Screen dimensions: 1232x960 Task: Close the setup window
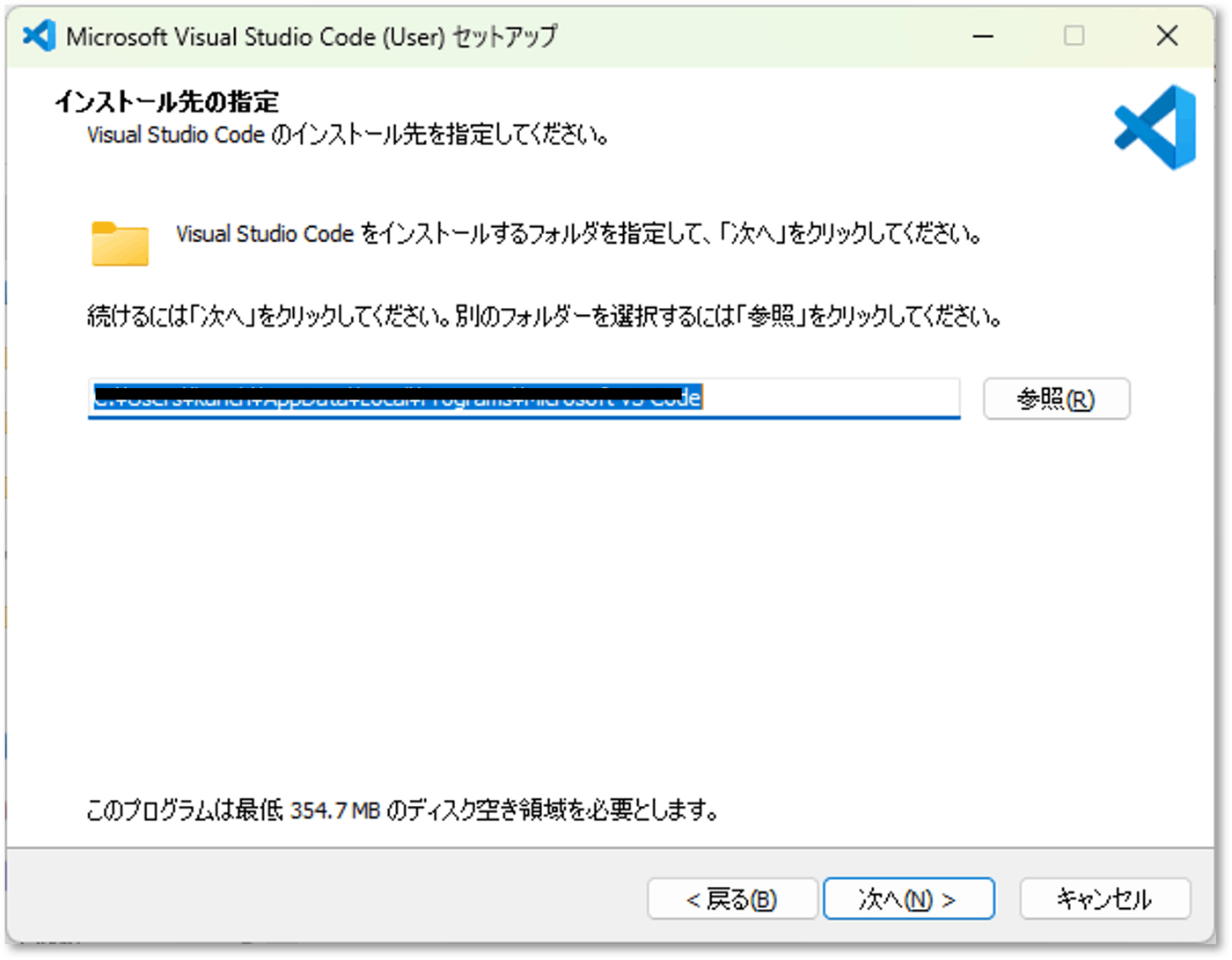click(x=1167, y=36)
